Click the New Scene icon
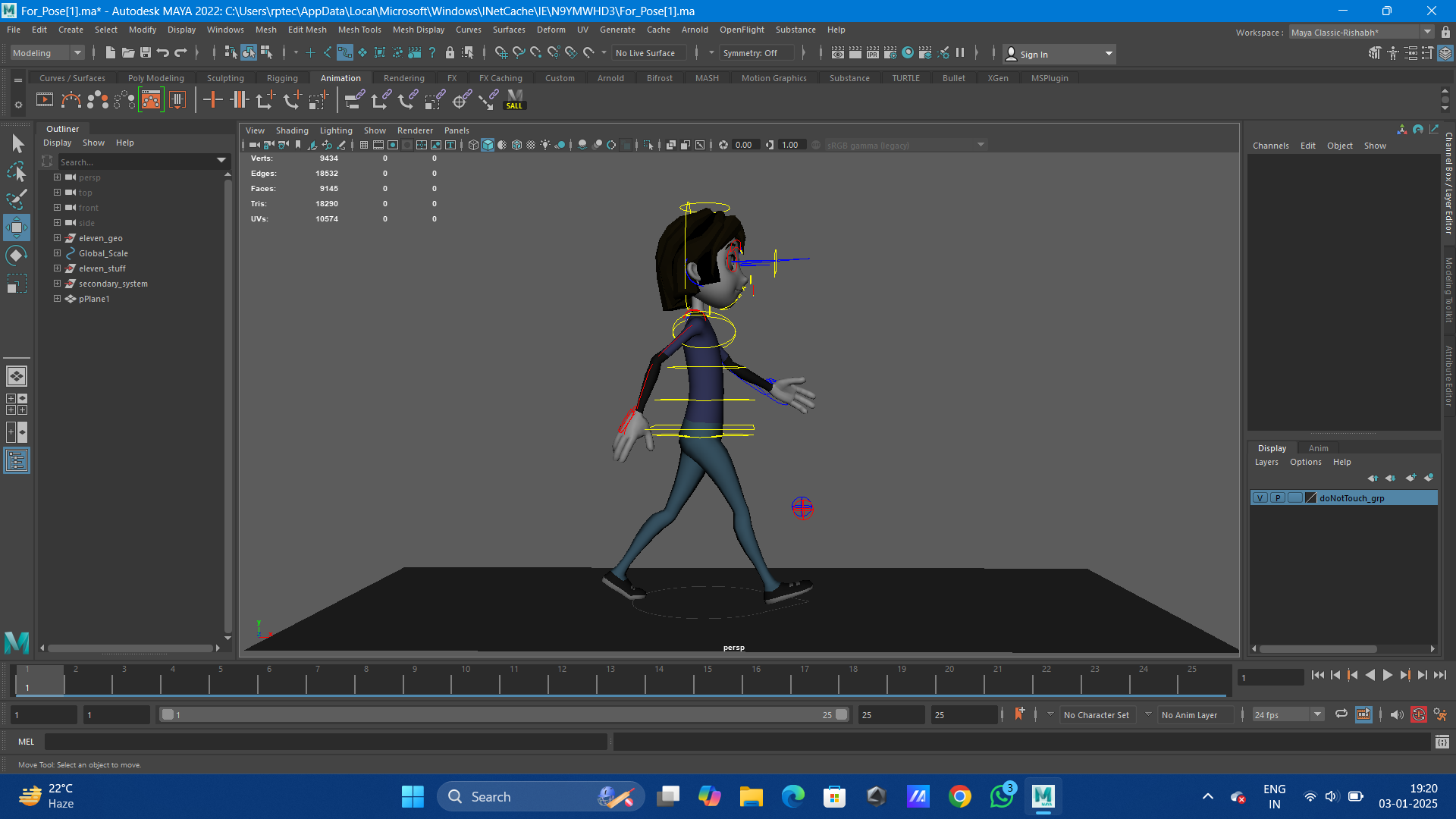The width and height of the screenshot is (1456, 819). pos(110,52)
